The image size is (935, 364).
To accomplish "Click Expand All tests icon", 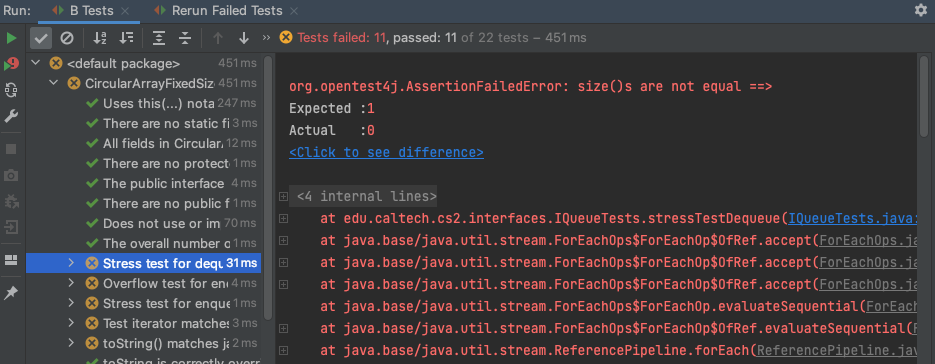I will 159,38.
